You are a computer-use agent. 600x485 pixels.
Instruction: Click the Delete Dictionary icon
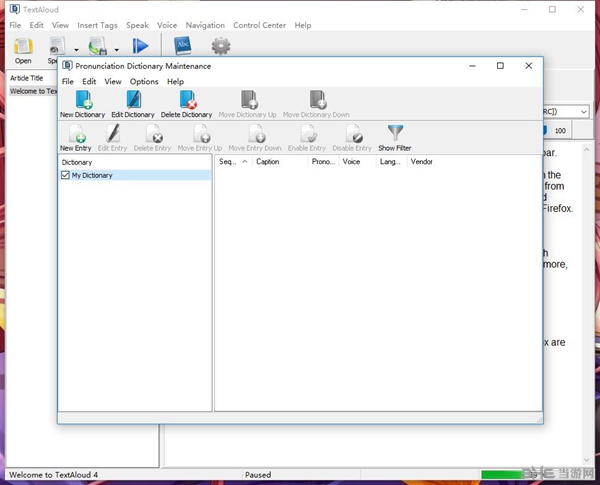[188, 100]
